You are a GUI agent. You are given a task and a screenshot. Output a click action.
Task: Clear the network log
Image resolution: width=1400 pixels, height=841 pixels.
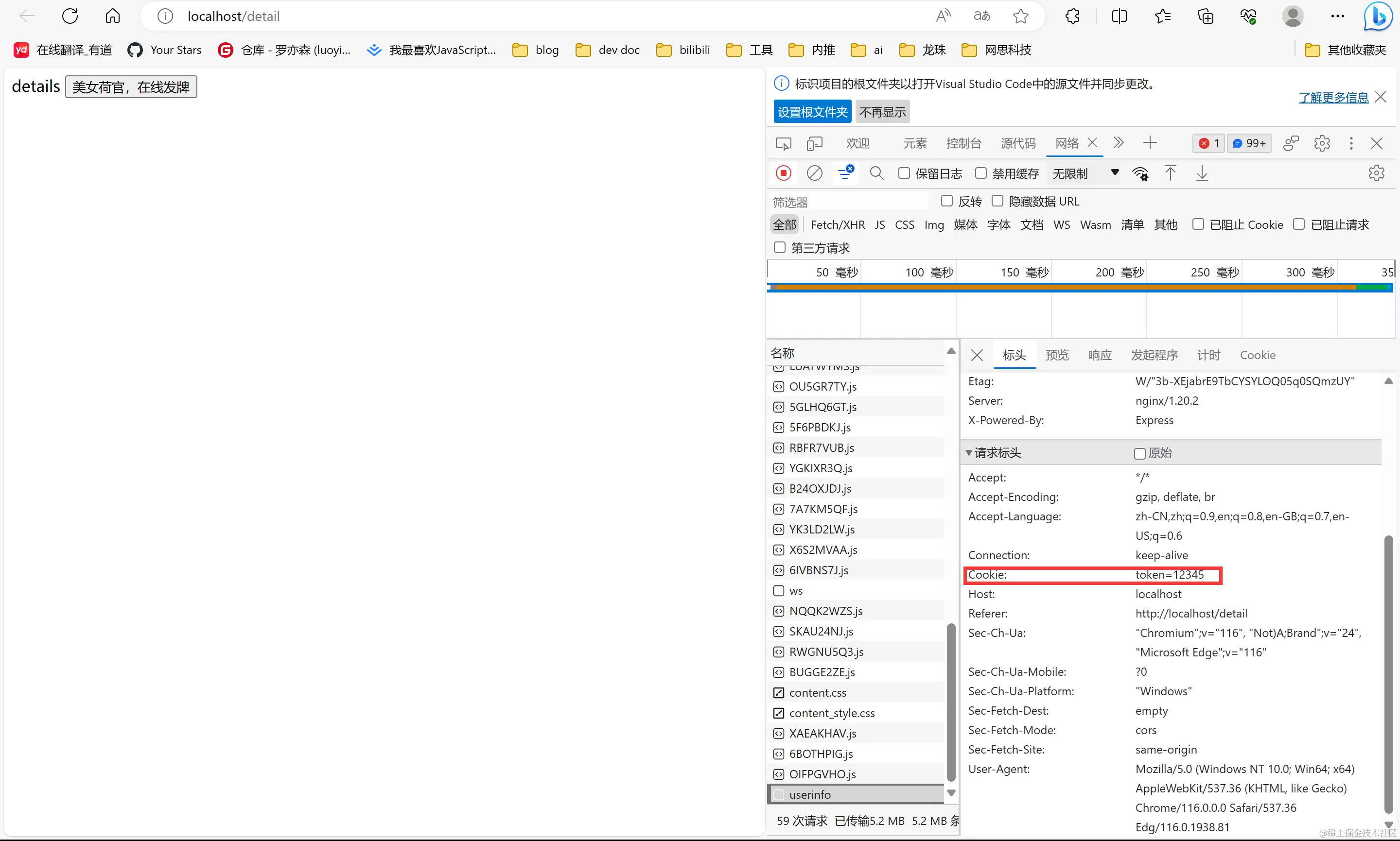click(x=814, y=173)
